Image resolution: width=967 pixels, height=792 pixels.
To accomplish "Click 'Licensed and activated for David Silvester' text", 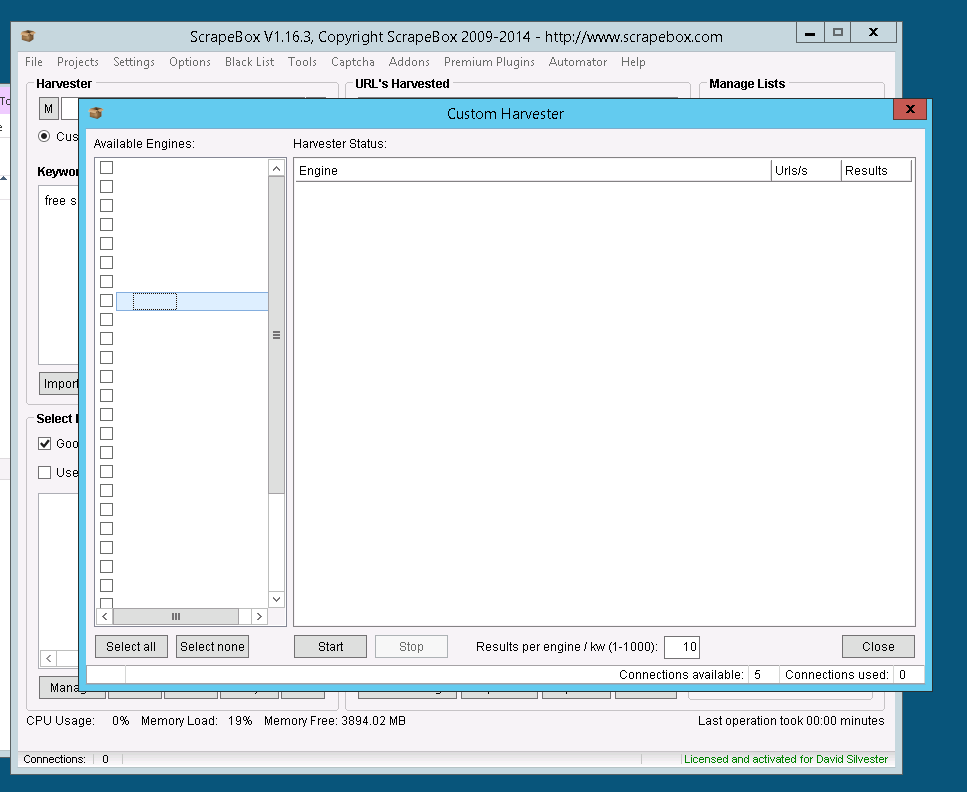I will point(786,759).
